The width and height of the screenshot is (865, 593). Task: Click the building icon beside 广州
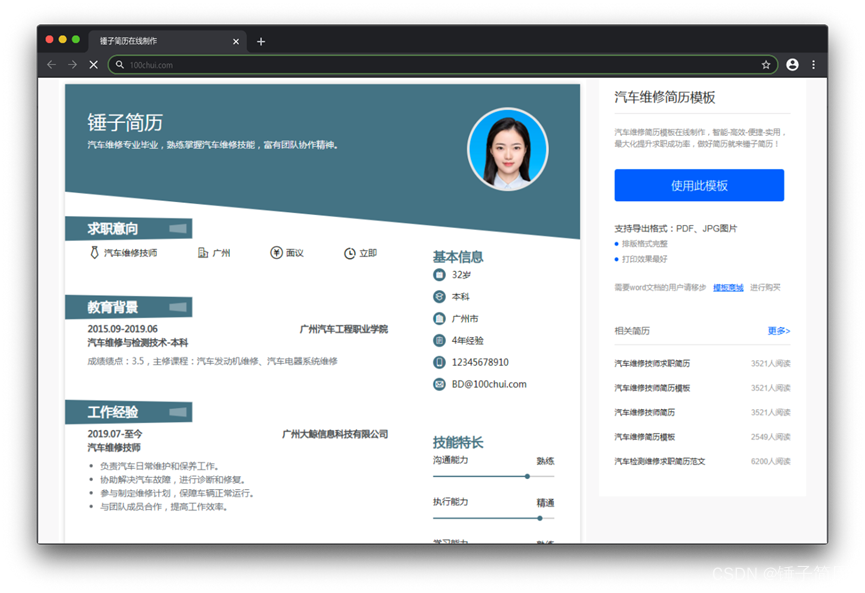tap(203, 253)
